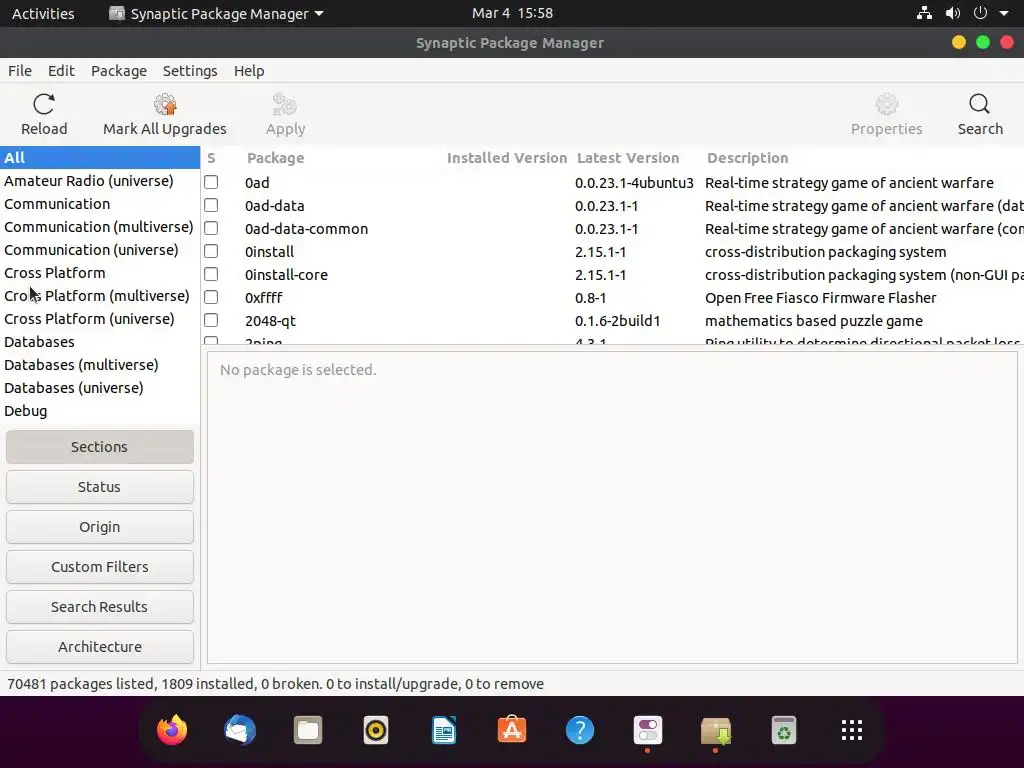
Task: Click the Architecture filter button
Action: click(x=99, y=647)
